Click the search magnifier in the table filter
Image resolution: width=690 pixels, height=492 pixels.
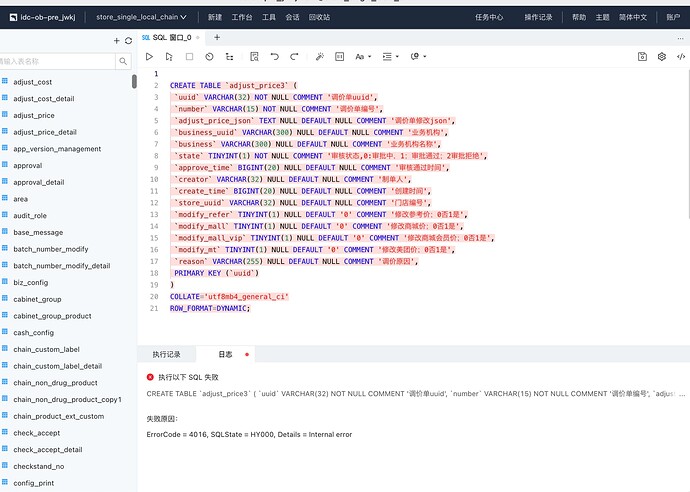point(123,61)
